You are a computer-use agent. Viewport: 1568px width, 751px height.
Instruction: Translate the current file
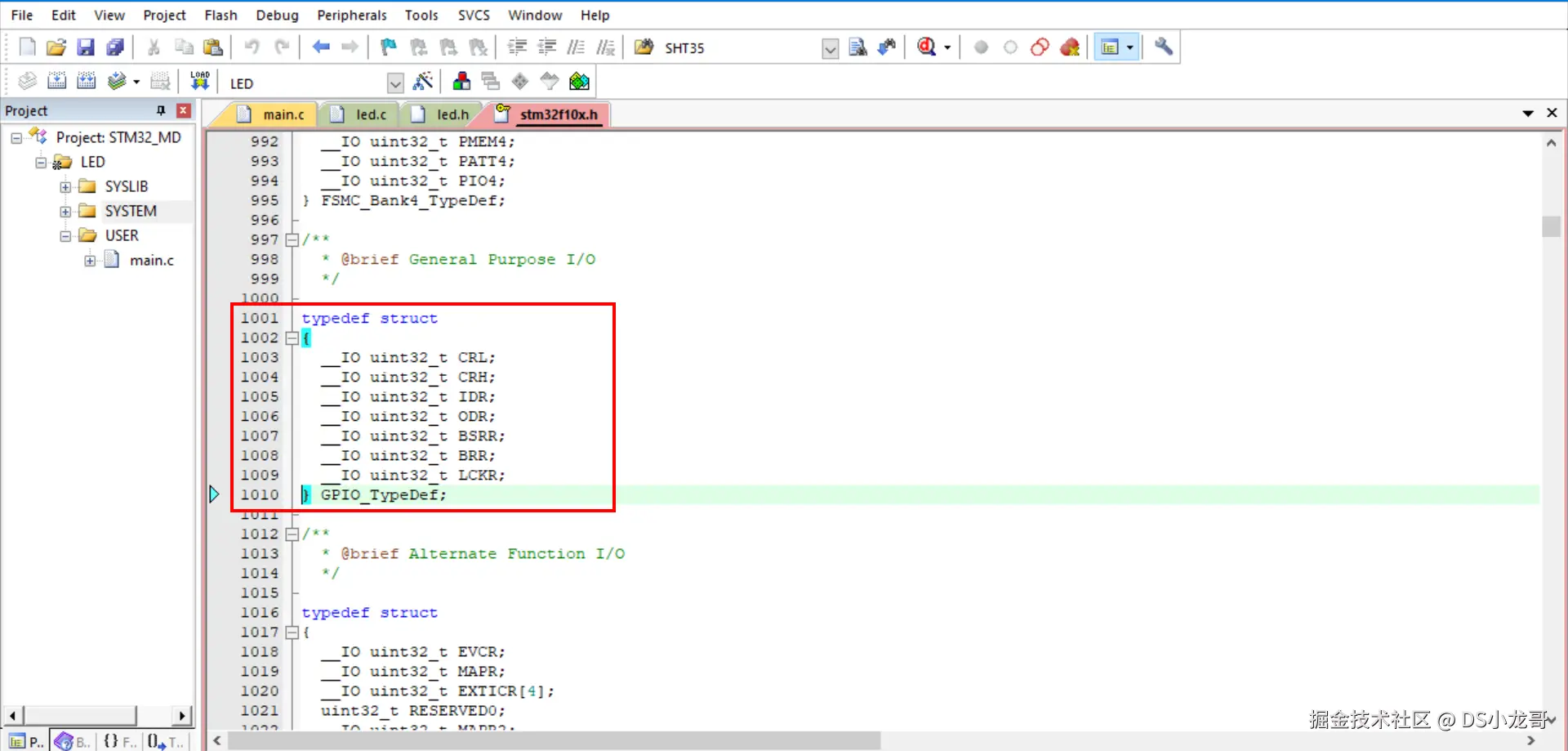(x=27, y=81)
